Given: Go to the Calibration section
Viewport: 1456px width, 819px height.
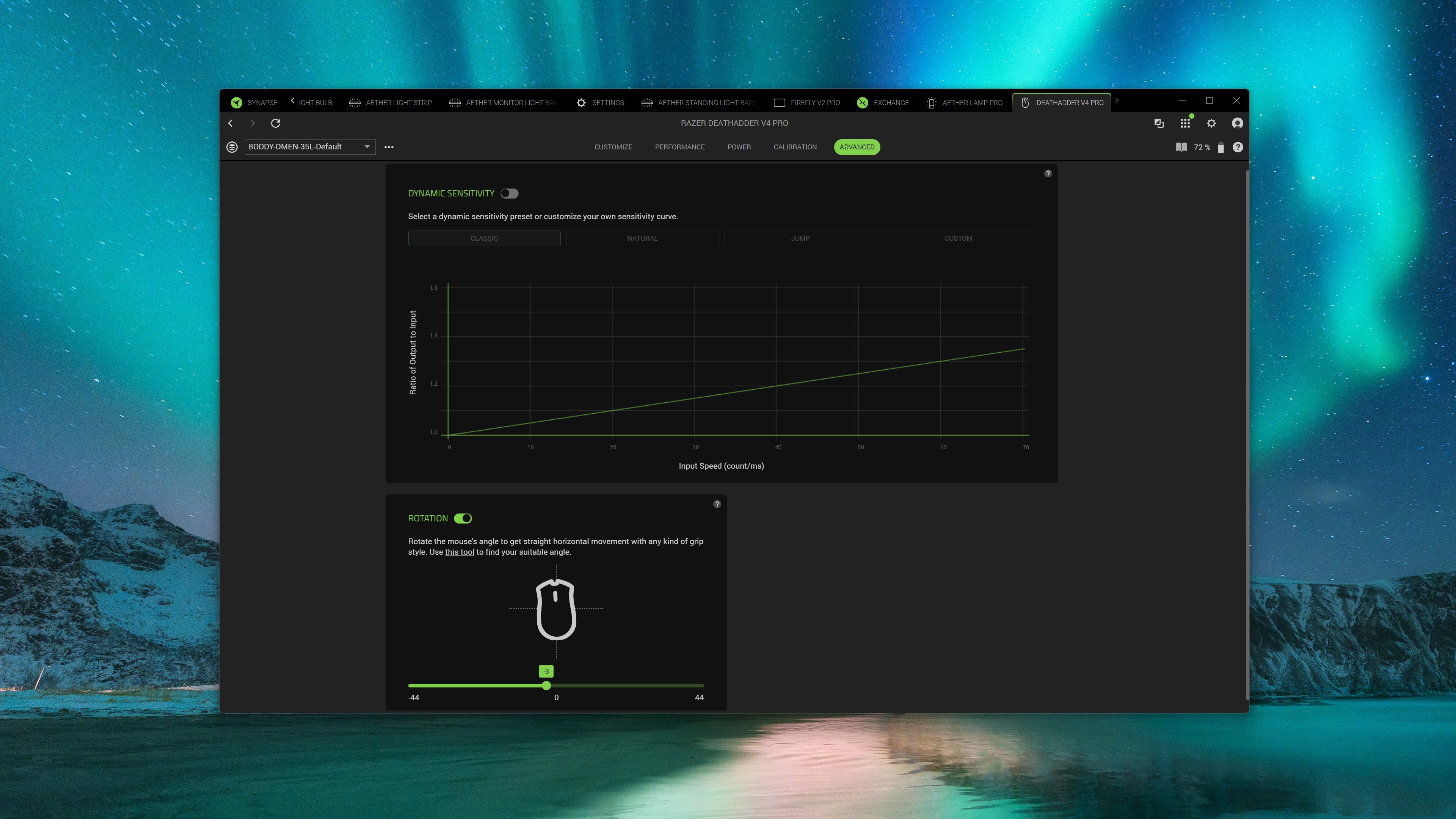Looking at the screenshot, I should pyautogui.click(x=795, y=147).
